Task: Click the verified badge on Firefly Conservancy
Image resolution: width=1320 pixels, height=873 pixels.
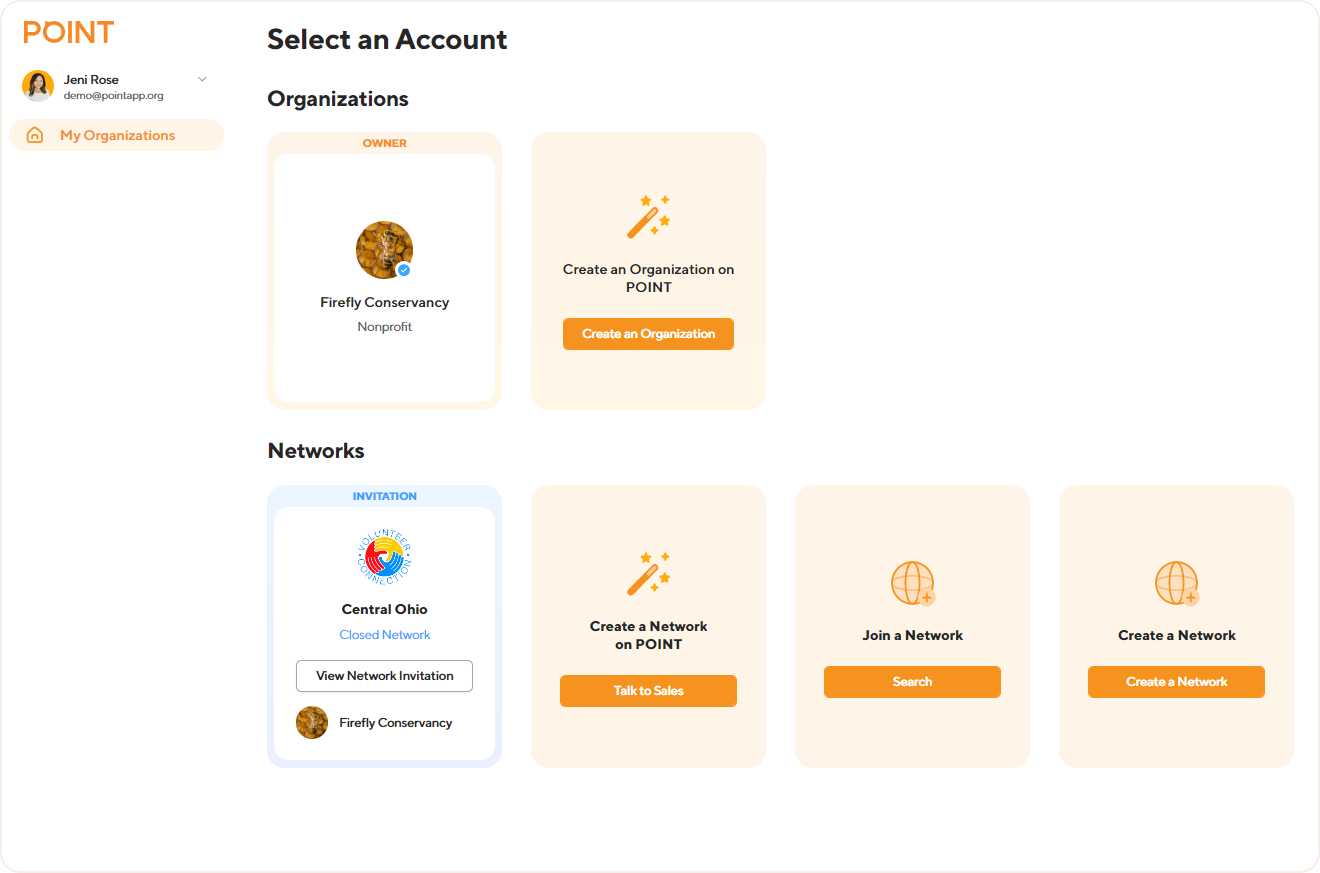Action: (x=403, y=270)
